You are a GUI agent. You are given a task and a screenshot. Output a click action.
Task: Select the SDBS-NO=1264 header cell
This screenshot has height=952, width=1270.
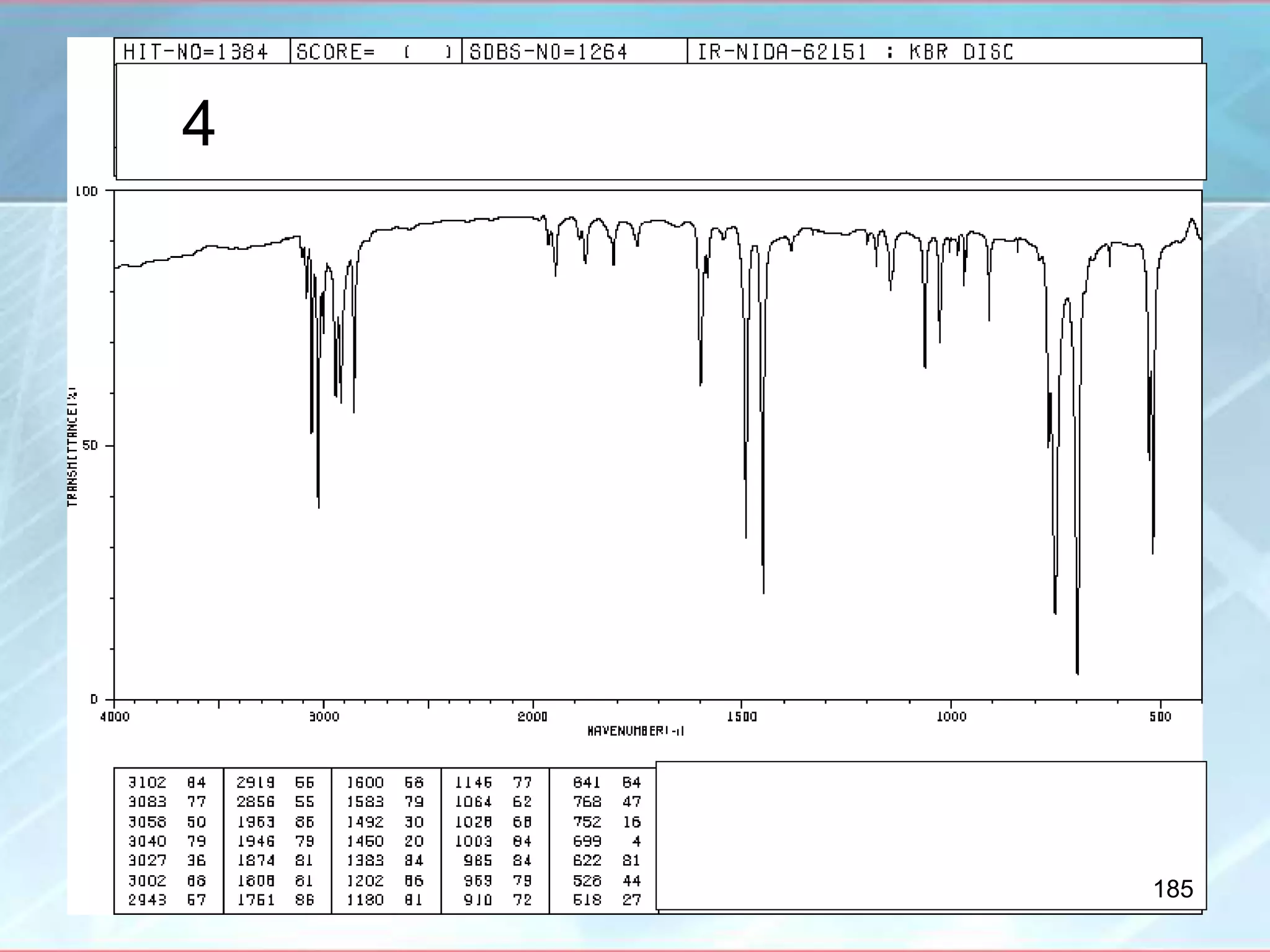(x=548, y=52)
